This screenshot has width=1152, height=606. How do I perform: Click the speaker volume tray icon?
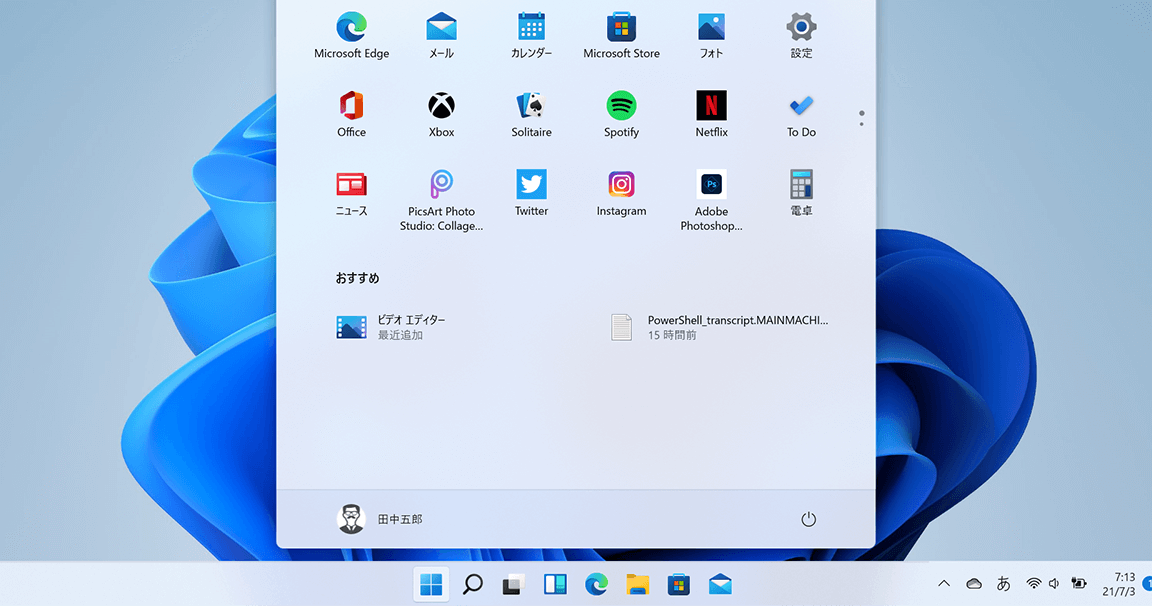click(1054, 584)
